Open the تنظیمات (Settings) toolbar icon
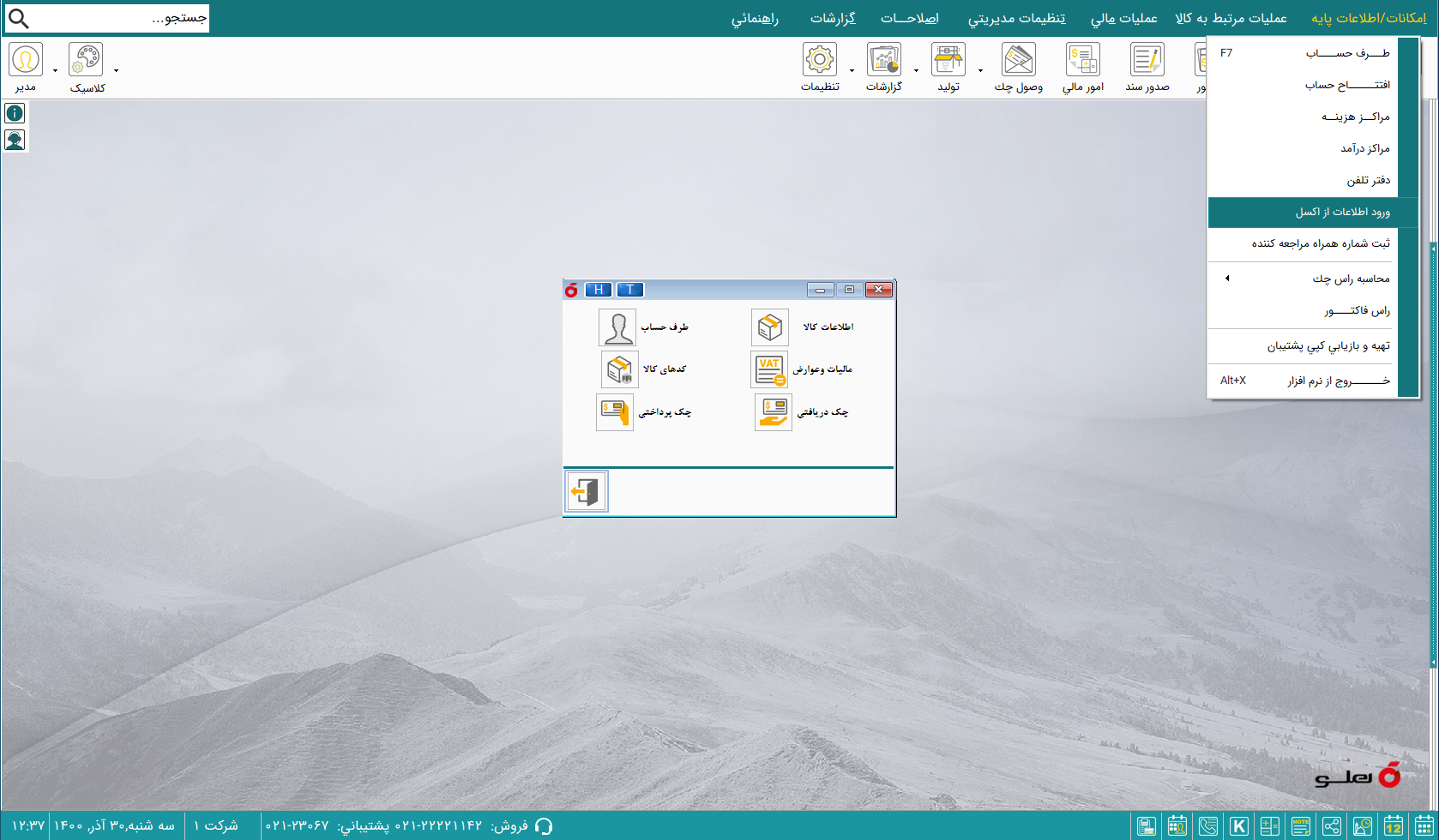The image size is (1439, 840). (x=822, y=60)
